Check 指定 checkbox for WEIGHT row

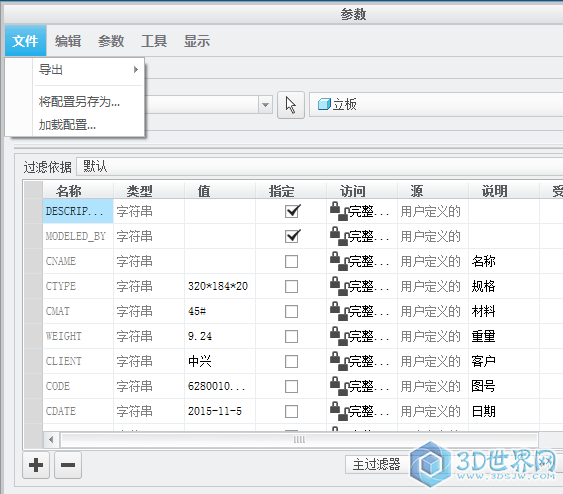click(x=292, y=336)
